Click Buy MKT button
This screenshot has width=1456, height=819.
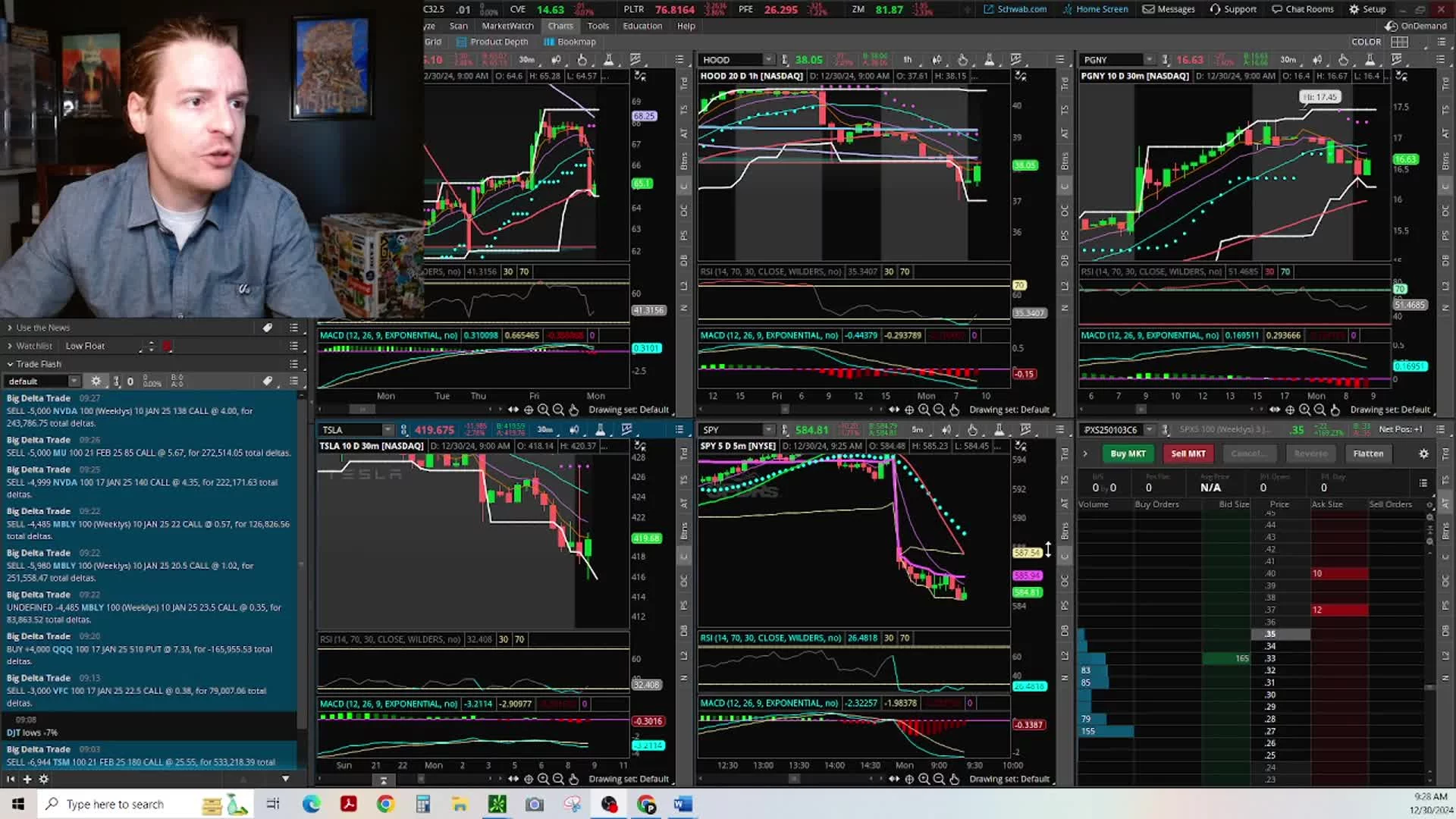pos(1128,453)
